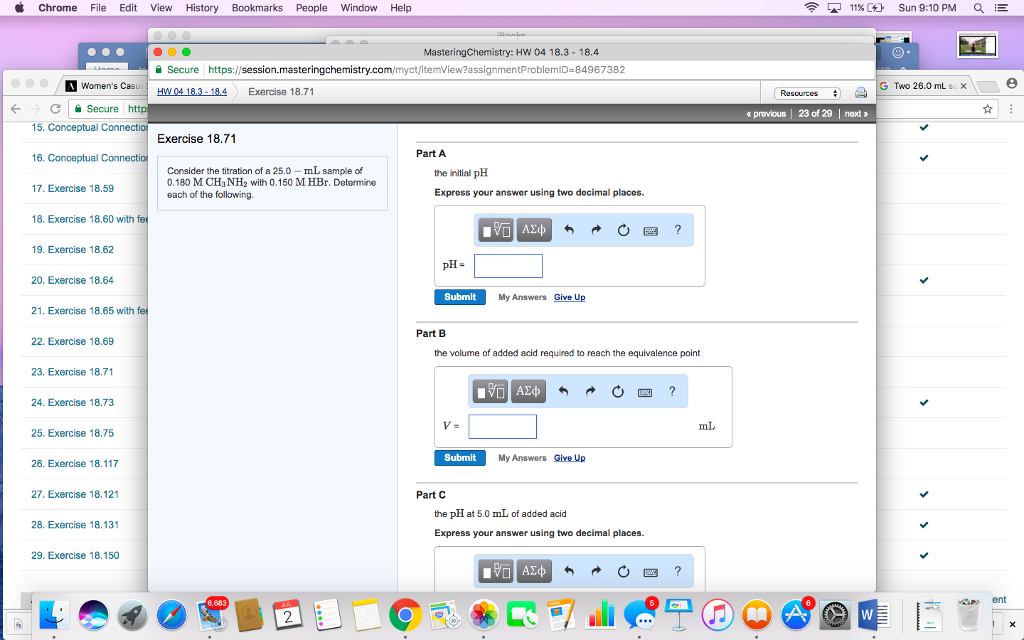1024x640 pixels.
Task: Open Spotlight search in menu bar
Action: tap(978, 8)
